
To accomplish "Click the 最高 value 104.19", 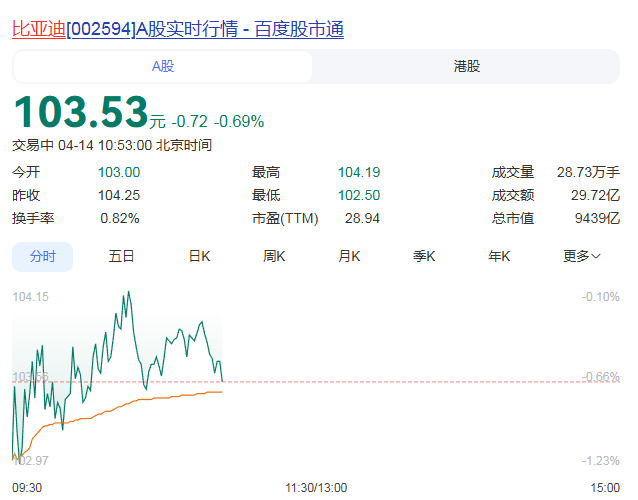I will (x=359, y=172).
